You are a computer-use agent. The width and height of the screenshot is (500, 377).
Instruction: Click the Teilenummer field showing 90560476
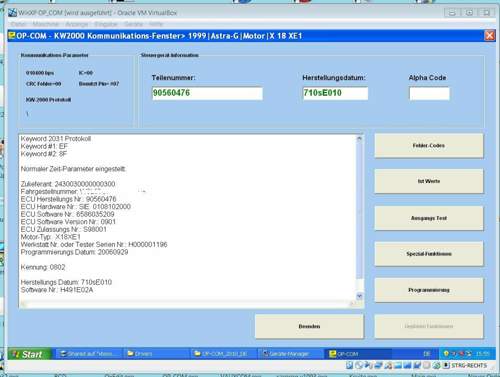point(207,93)
